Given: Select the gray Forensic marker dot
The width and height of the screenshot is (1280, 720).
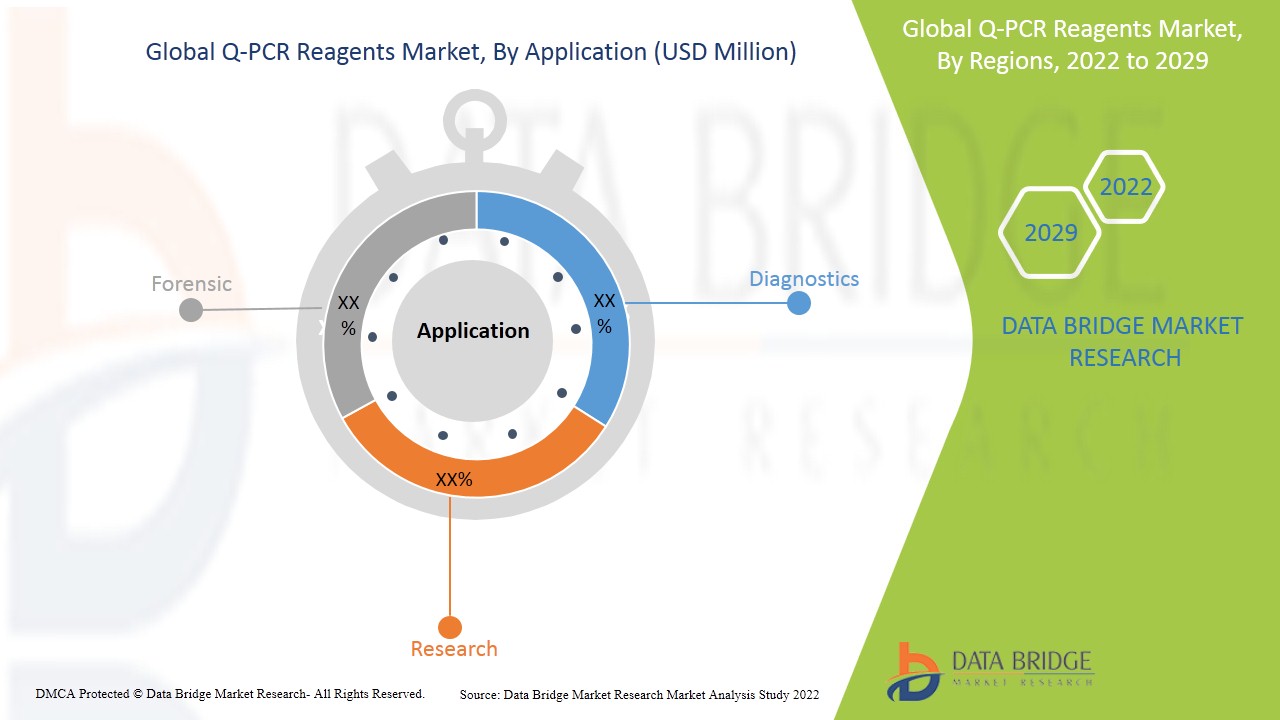Looking at the screenshot, I should pyautogui.click(x=189, y=310).
